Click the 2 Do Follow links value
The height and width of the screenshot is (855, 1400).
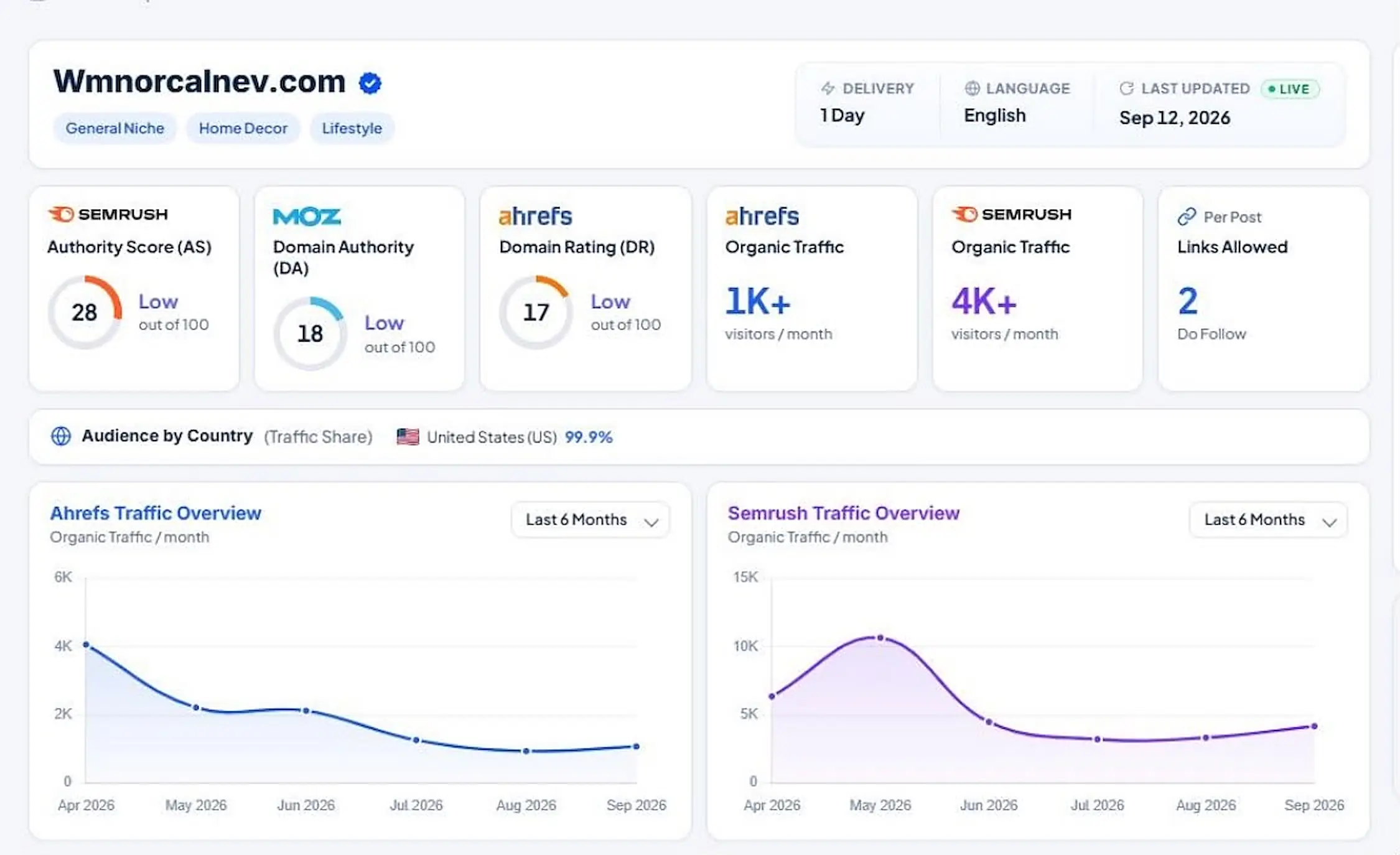1188,301
